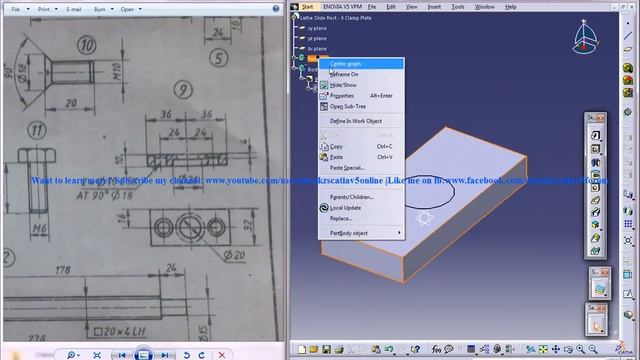Click the Line tool on right toolbar
Image resolution: width=640 pixels, height=360 pixels.
[628, 36]
